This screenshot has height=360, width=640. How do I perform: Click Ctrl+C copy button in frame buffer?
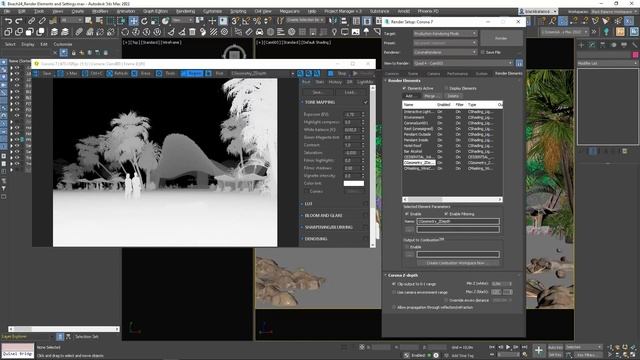coord(93,73)
